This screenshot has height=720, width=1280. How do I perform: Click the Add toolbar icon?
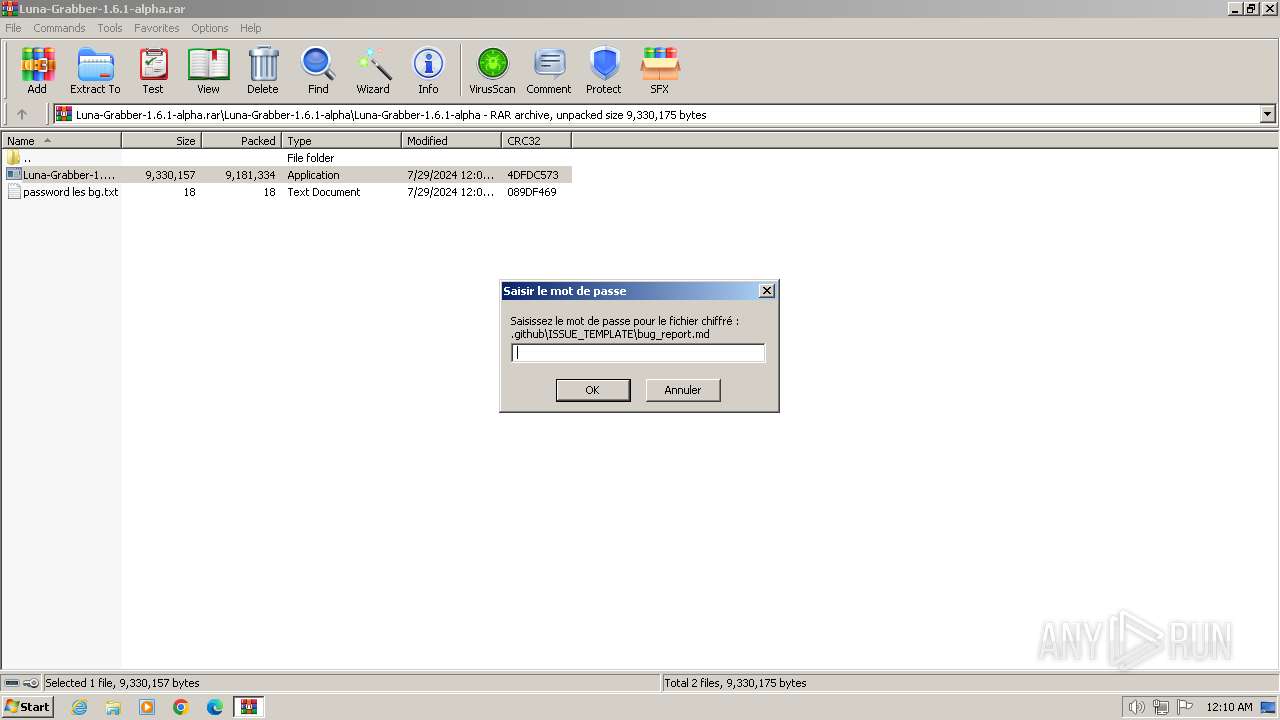37,70
